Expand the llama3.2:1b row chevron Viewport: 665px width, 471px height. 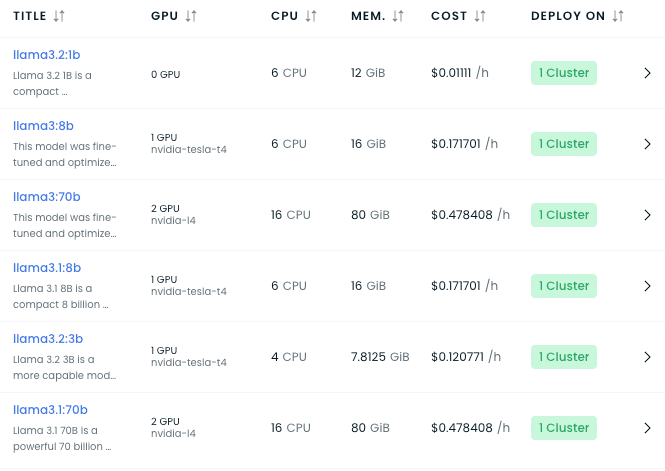coord(647,73)
